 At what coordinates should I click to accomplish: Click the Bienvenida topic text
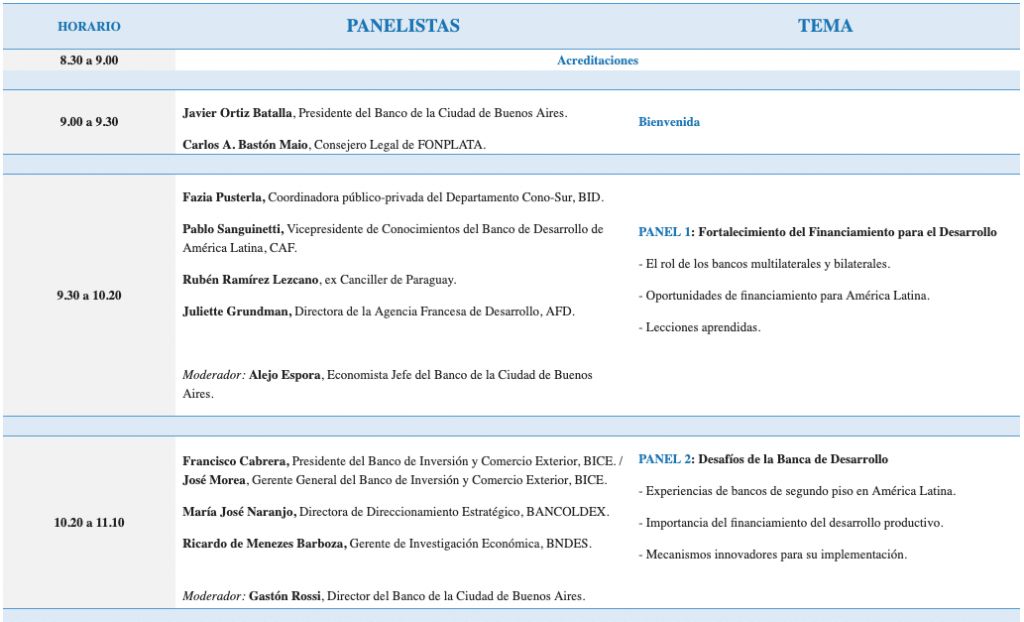pos(669,122)
